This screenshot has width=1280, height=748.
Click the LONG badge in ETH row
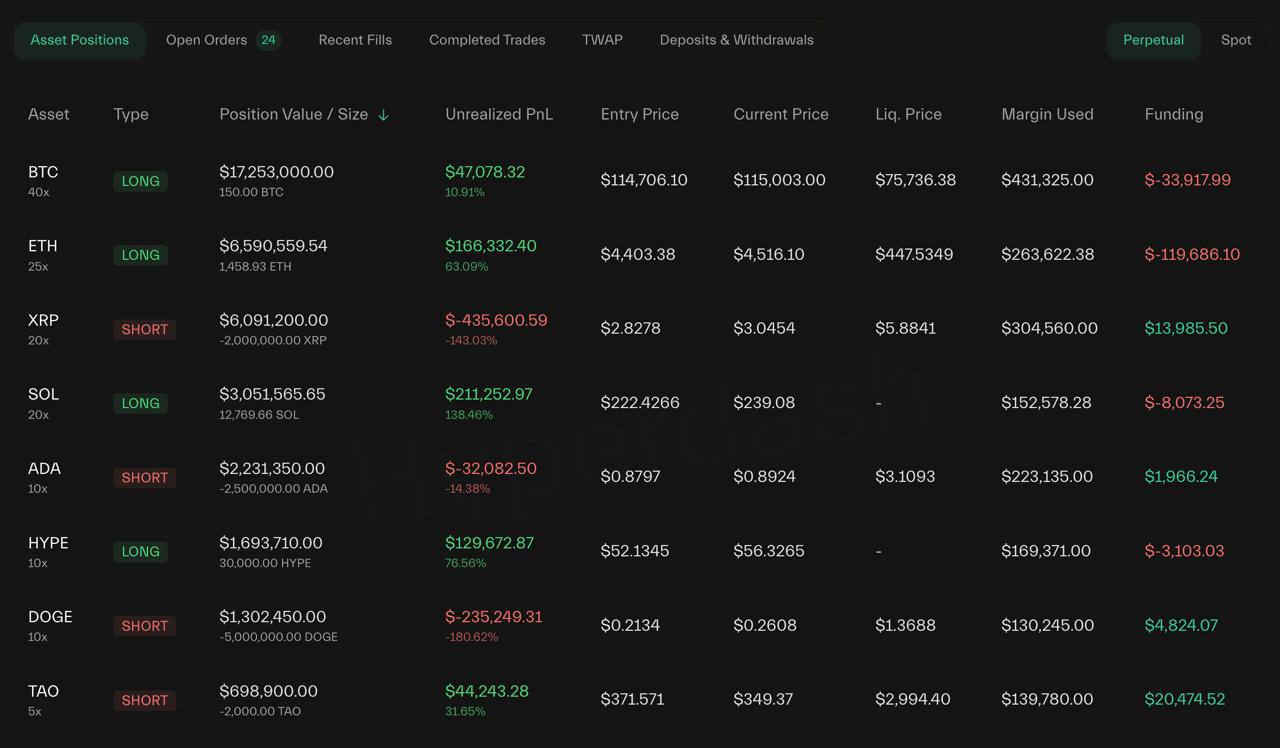click(x=140, y=255)
